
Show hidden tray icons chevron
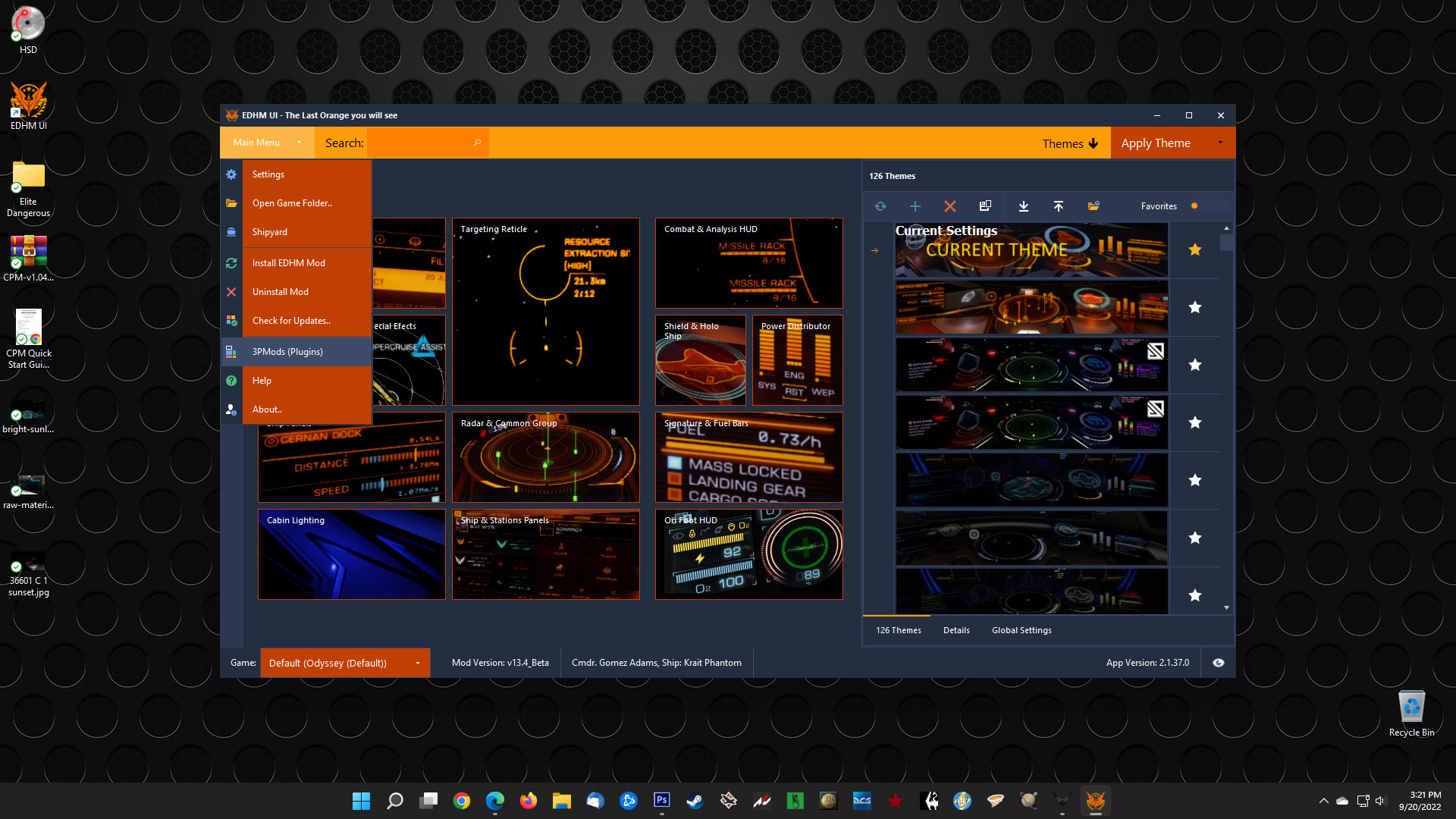click(1323, 801)
